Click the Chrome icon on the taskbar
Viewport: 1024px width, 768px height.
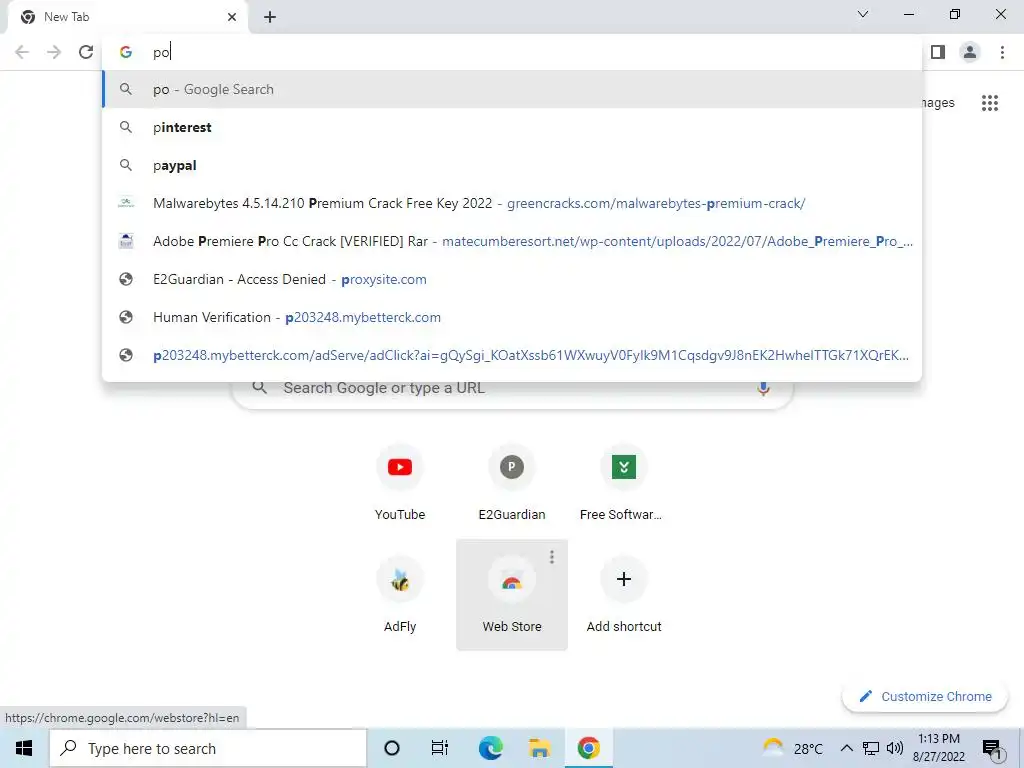pos(588,748)
